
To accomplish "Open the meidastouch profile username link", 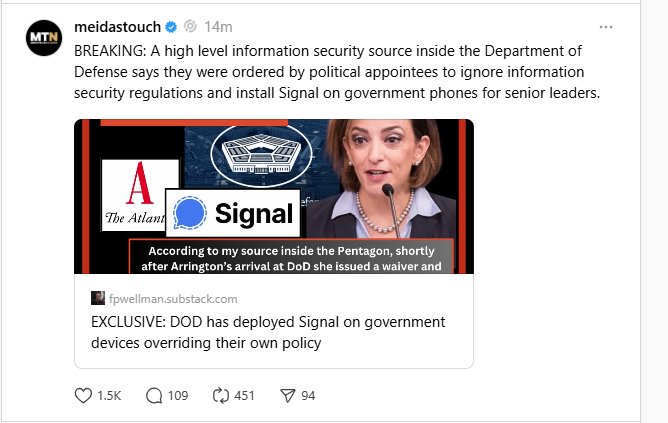I will tap(118, 26).
